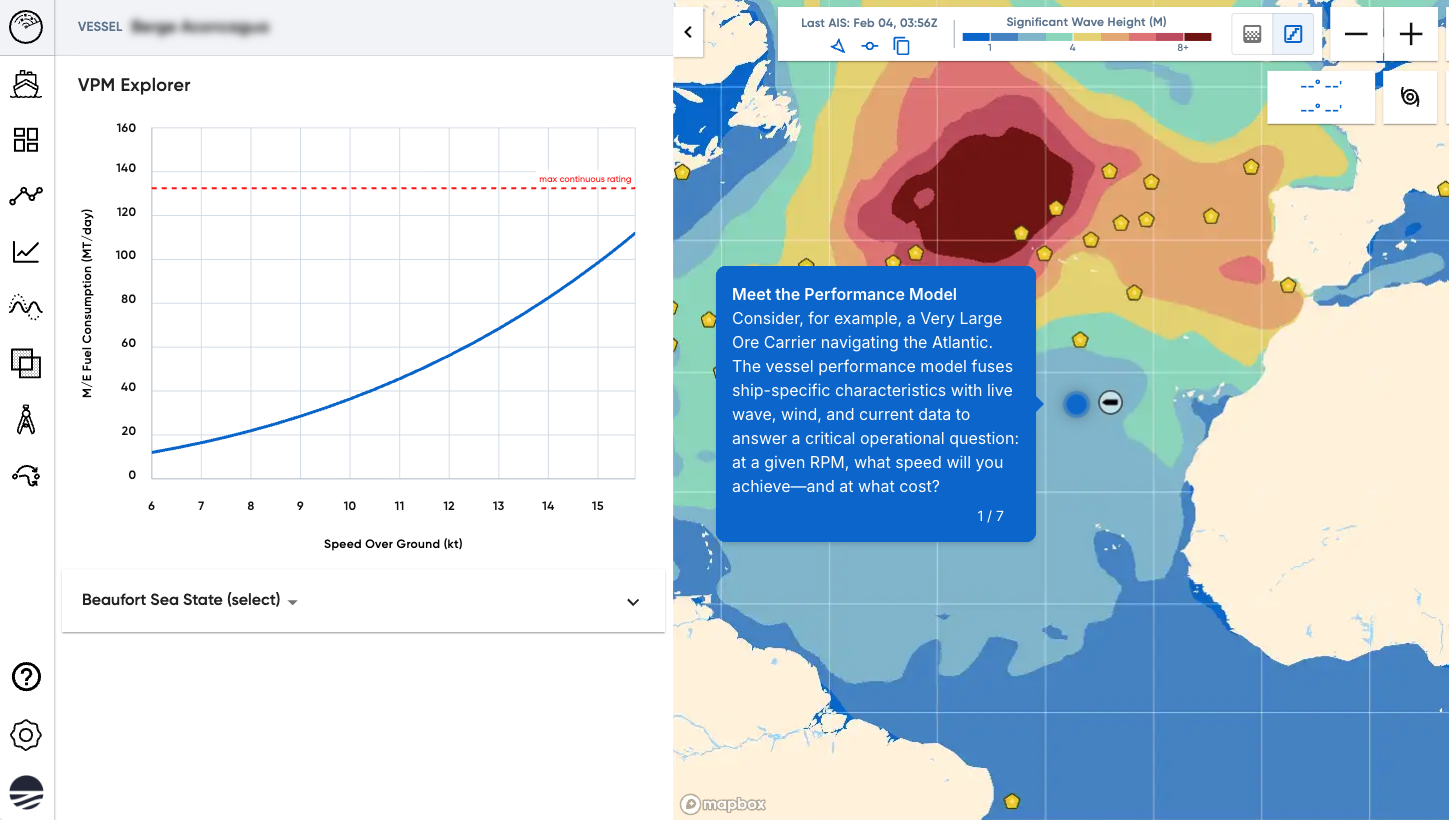Viewport: 1449px width, 820px height.
Task: Toggle the stepped contour map display
Action: coord(1293,34)
